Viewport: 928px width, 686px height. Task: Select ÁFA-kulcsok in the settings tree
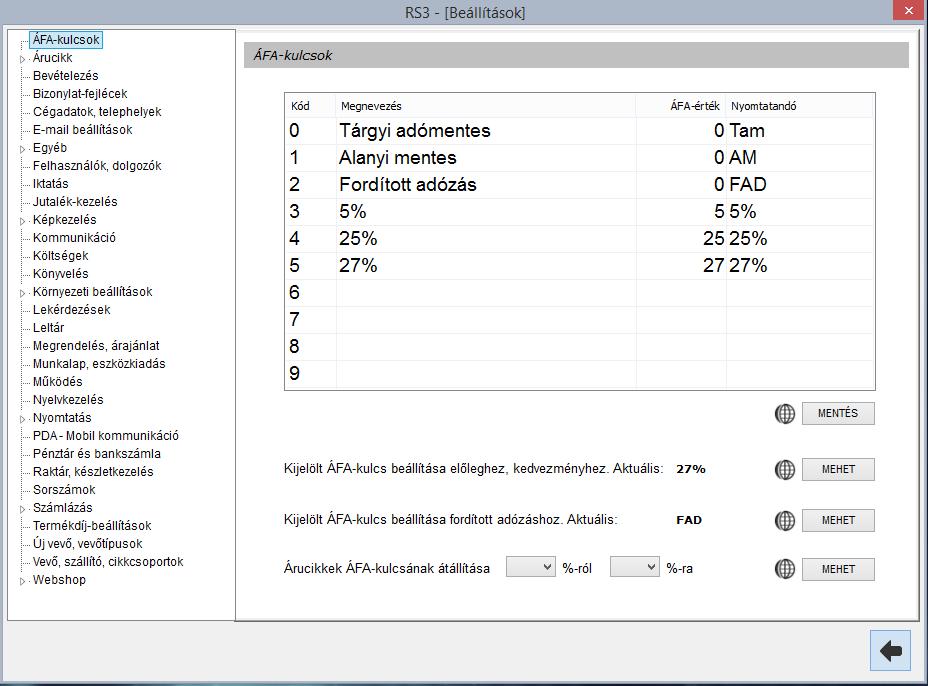(x=66, y=40)
